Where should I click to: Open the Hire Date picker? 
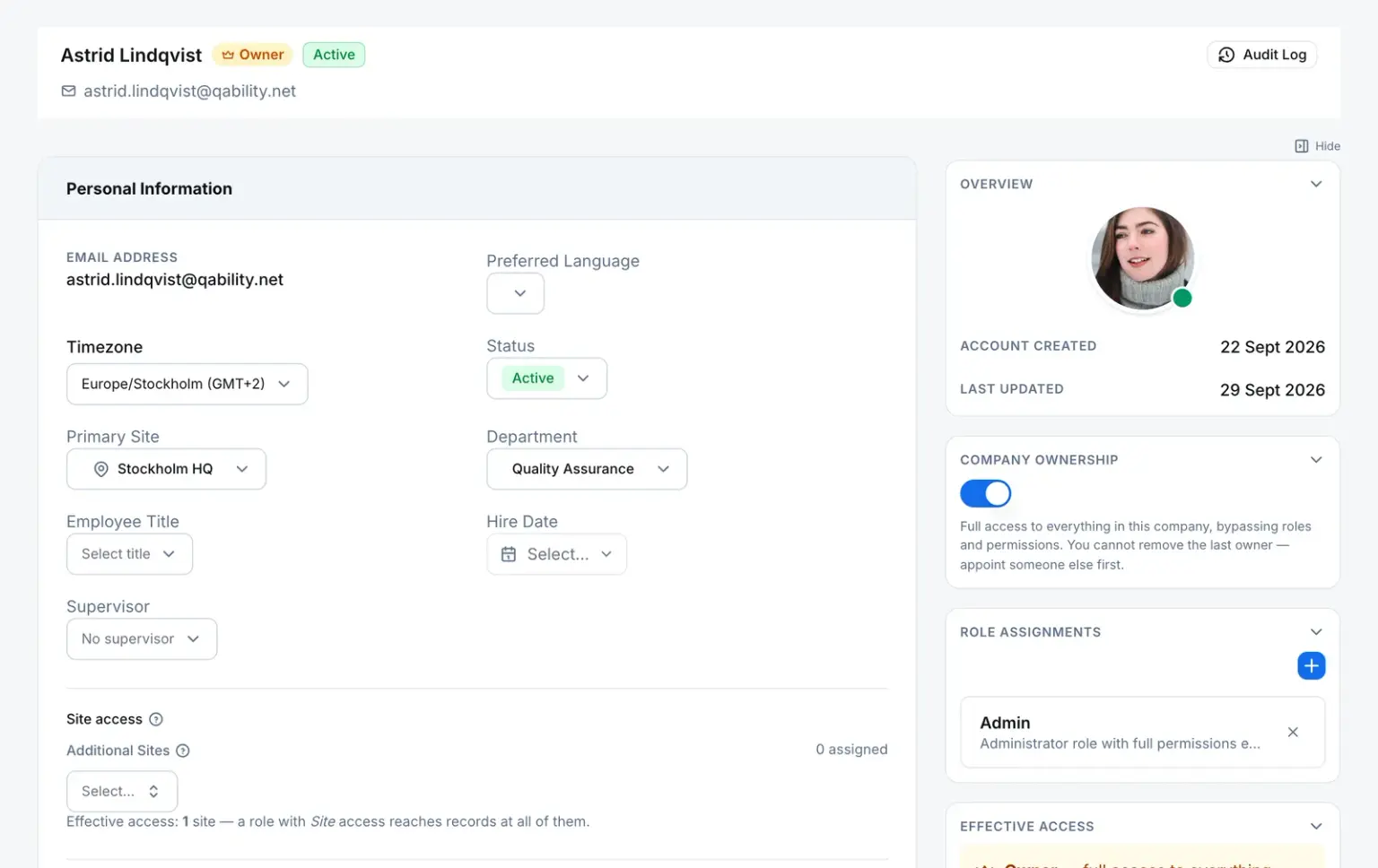(x=556, y=554)
